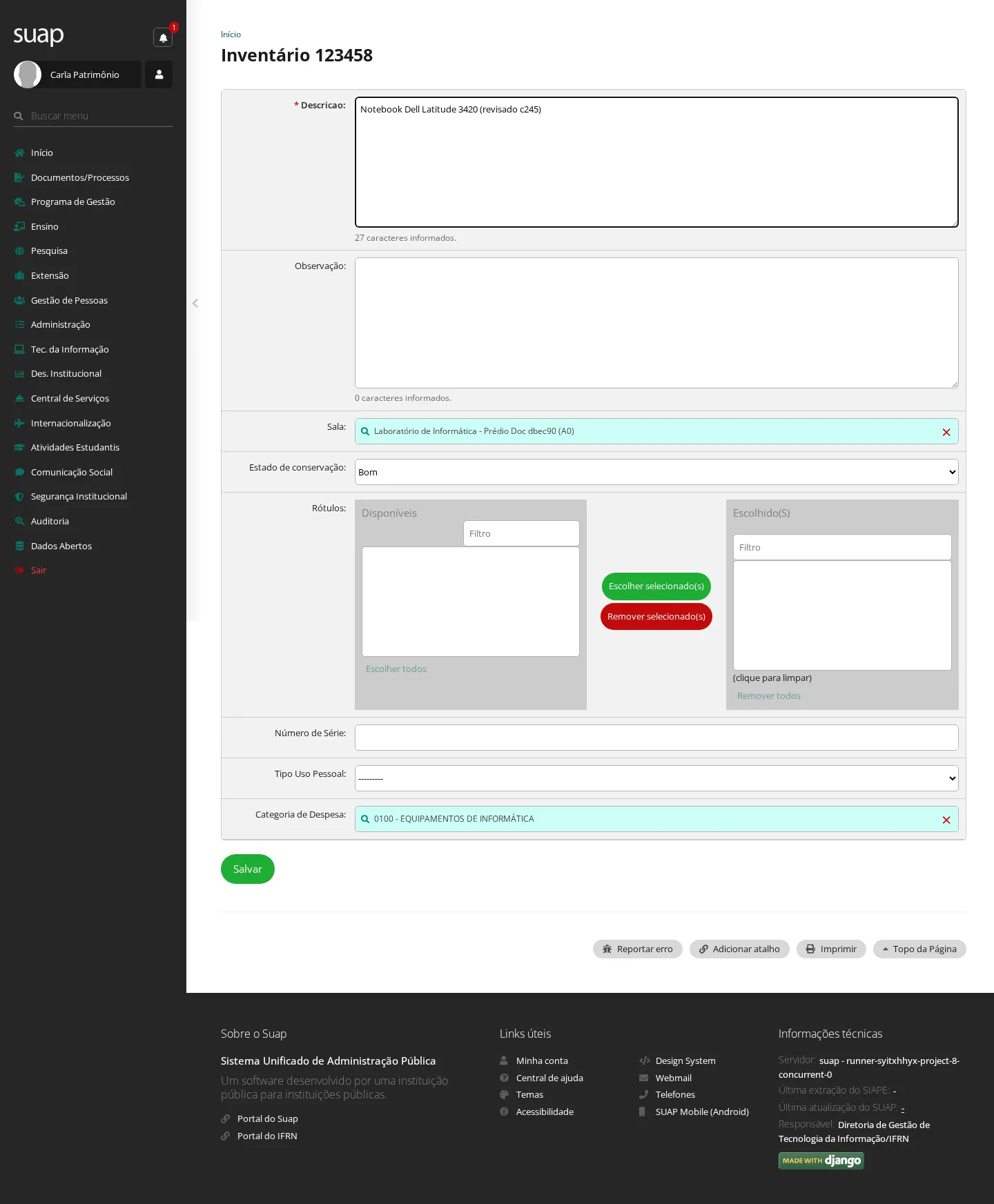Click the Atividades Estudantis icon
Image resolution: width=994 pixels, height=1204 pixels.
coord(19,448)
